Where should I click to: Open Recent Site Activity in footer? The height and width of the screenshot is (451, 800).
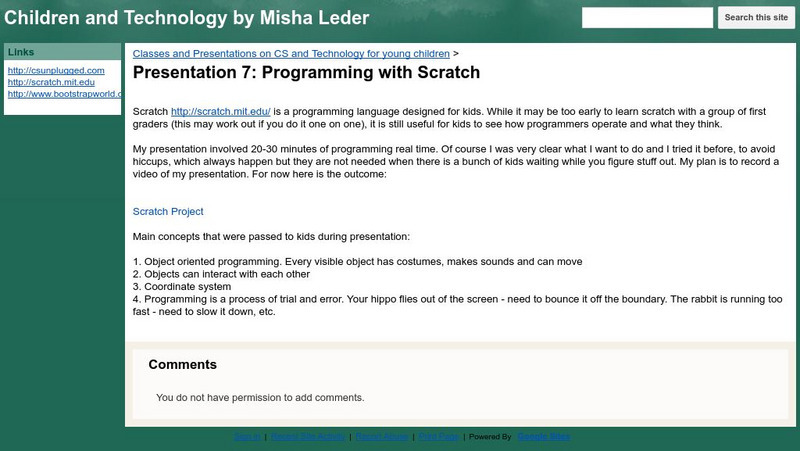click(x=308, y=437)
